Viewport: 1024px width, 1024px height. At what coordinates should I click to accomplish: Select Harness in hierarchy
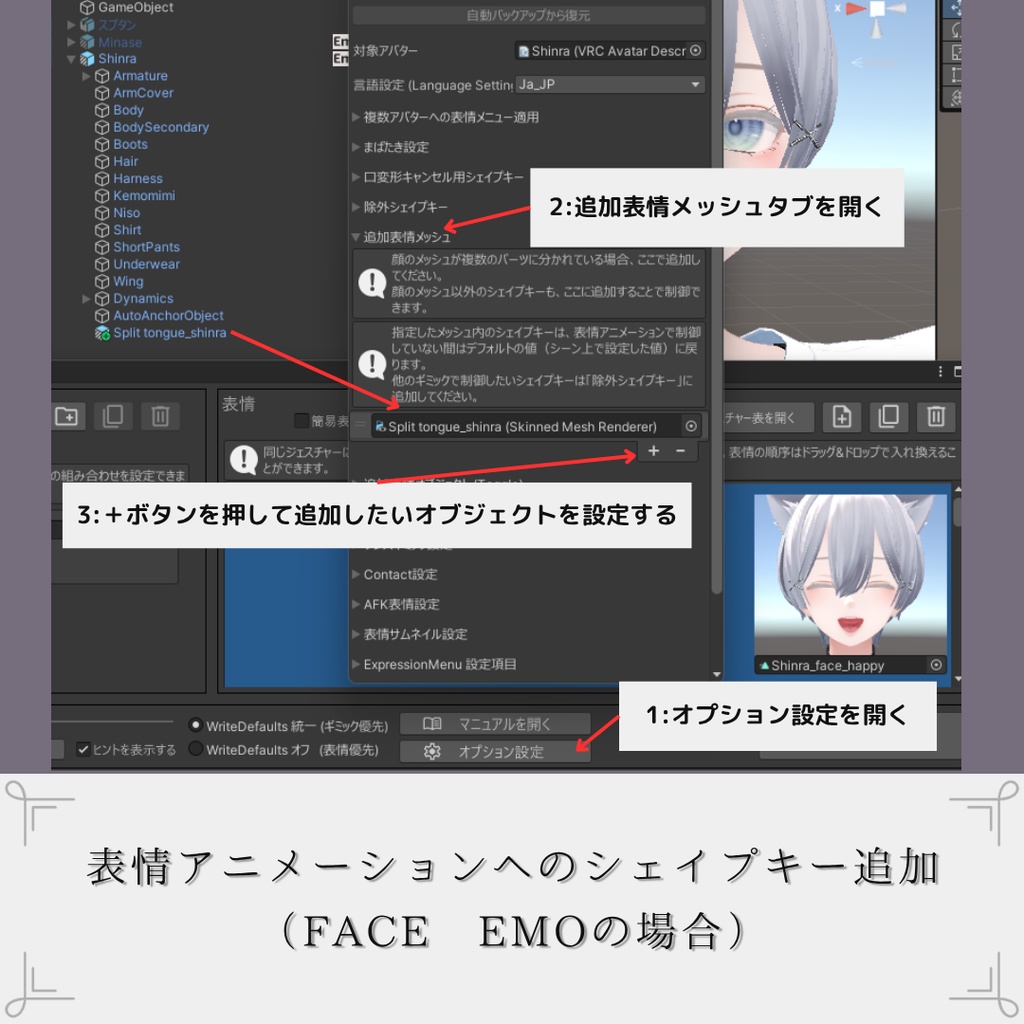point(138,179)
